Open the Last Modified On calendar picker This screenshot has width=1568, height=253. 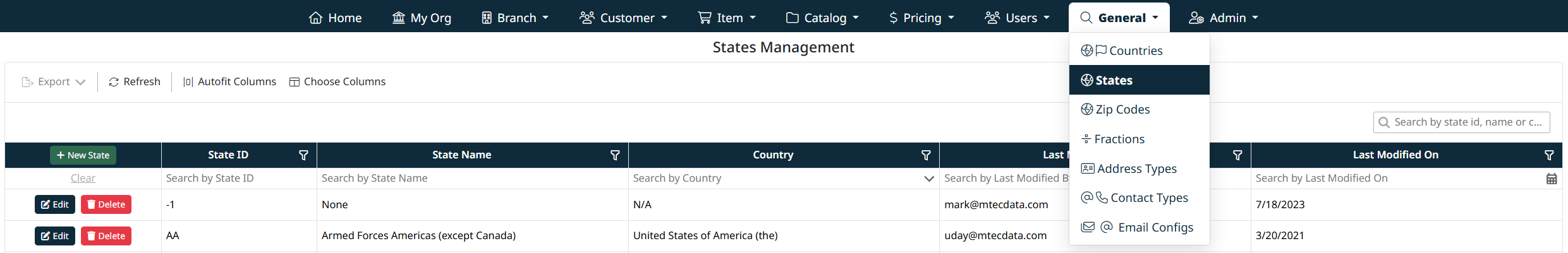[x=1551, y=179]
